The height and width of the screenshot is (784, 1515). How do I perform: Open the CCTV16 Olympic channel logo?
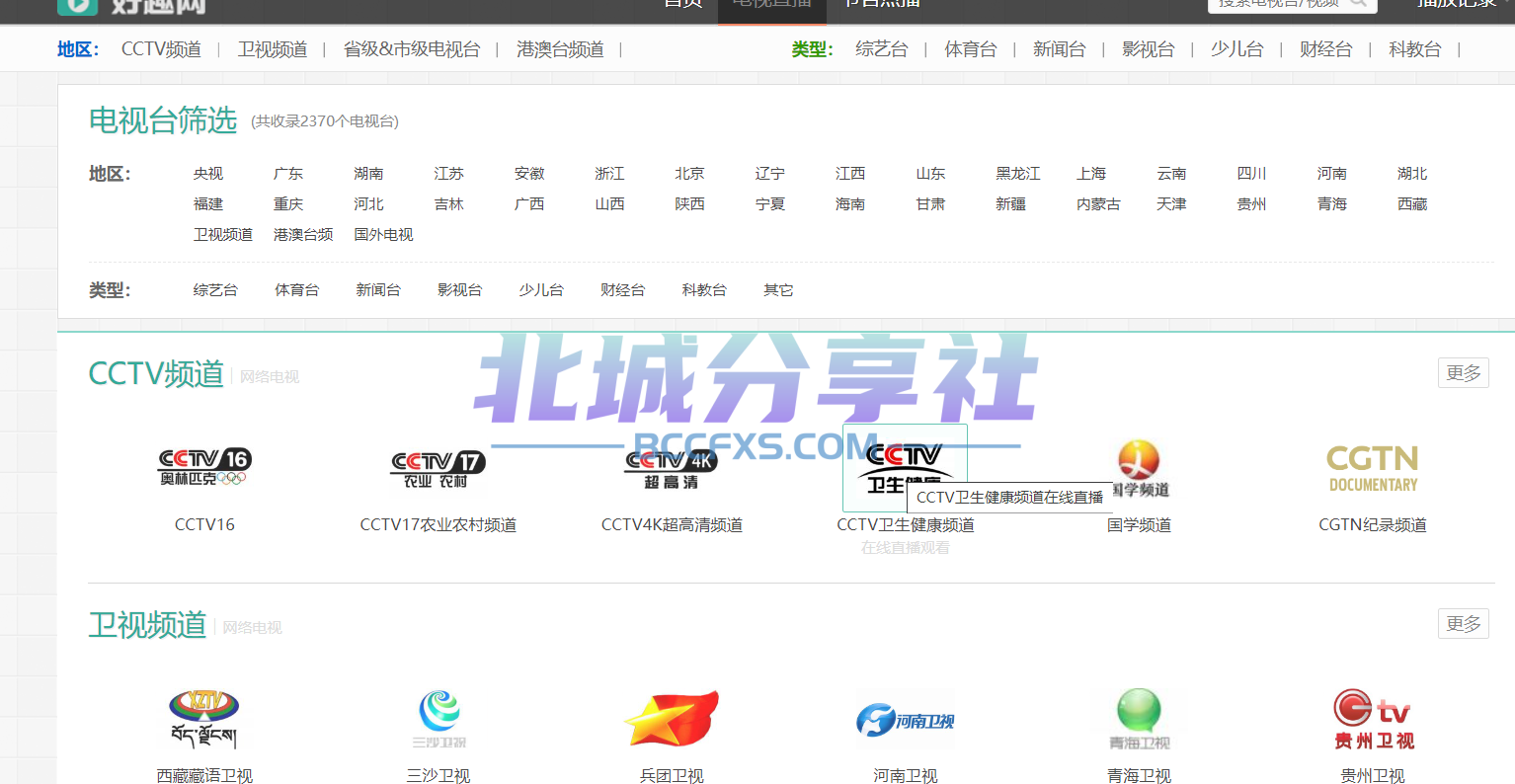pos(204,467)
